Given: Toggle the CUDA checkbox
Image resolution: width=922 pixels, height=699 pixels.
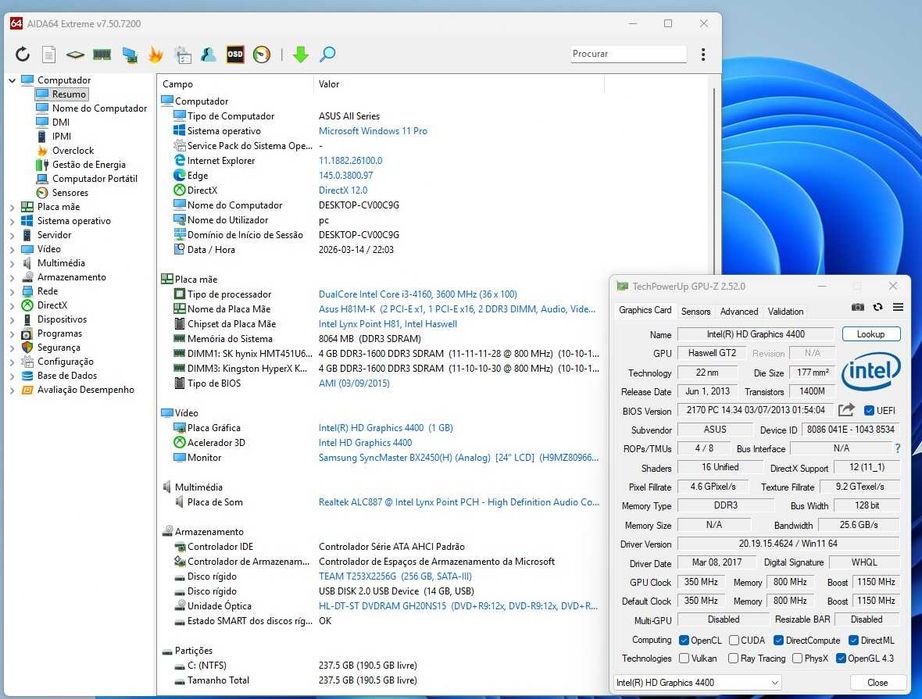Looking at the screenshot, I should [x=734, y=640].
